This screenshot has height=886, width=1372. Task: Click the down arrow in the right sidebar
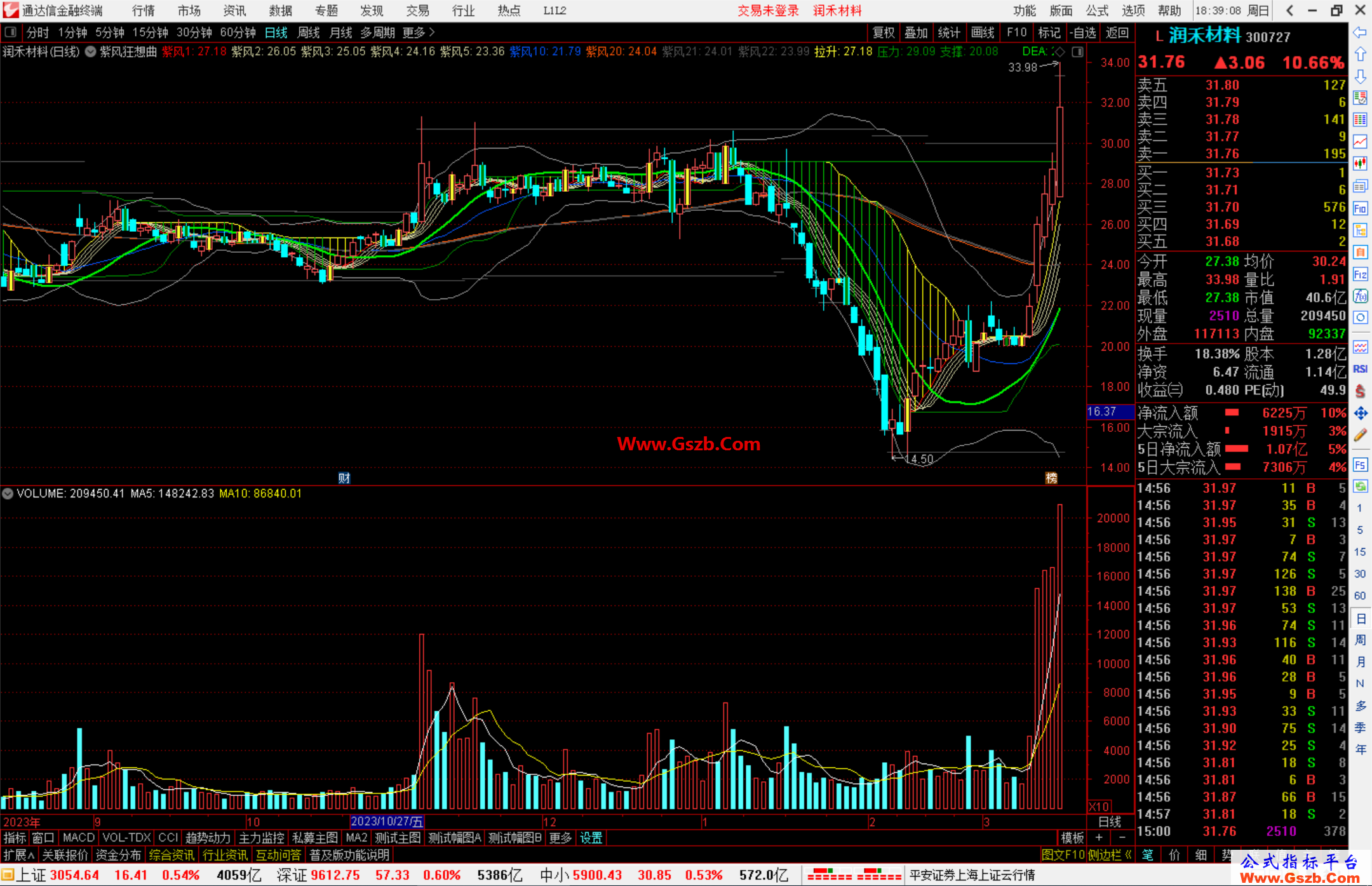[1360, 76]
